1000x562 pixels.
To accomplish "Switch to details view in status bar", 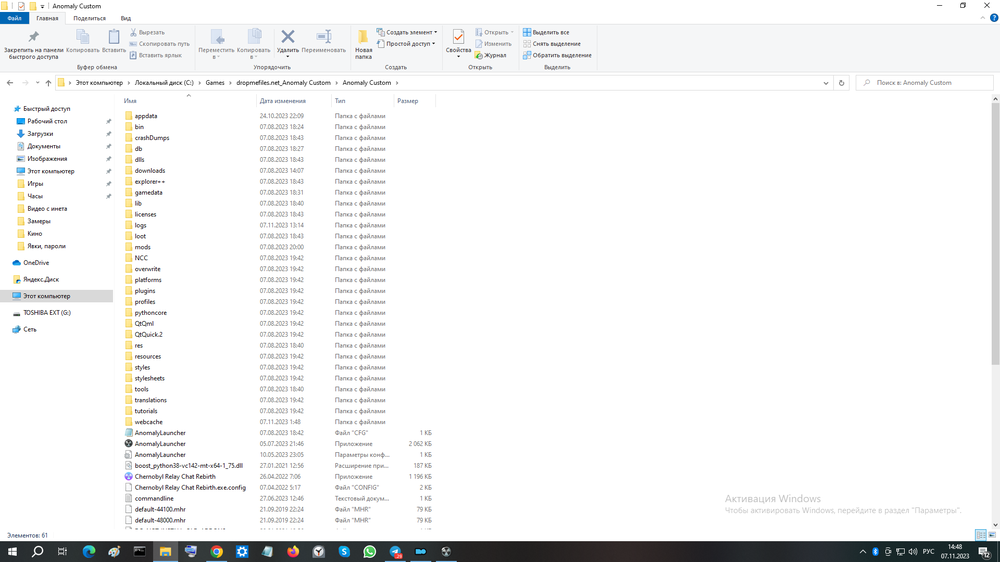I will [981, 536].
